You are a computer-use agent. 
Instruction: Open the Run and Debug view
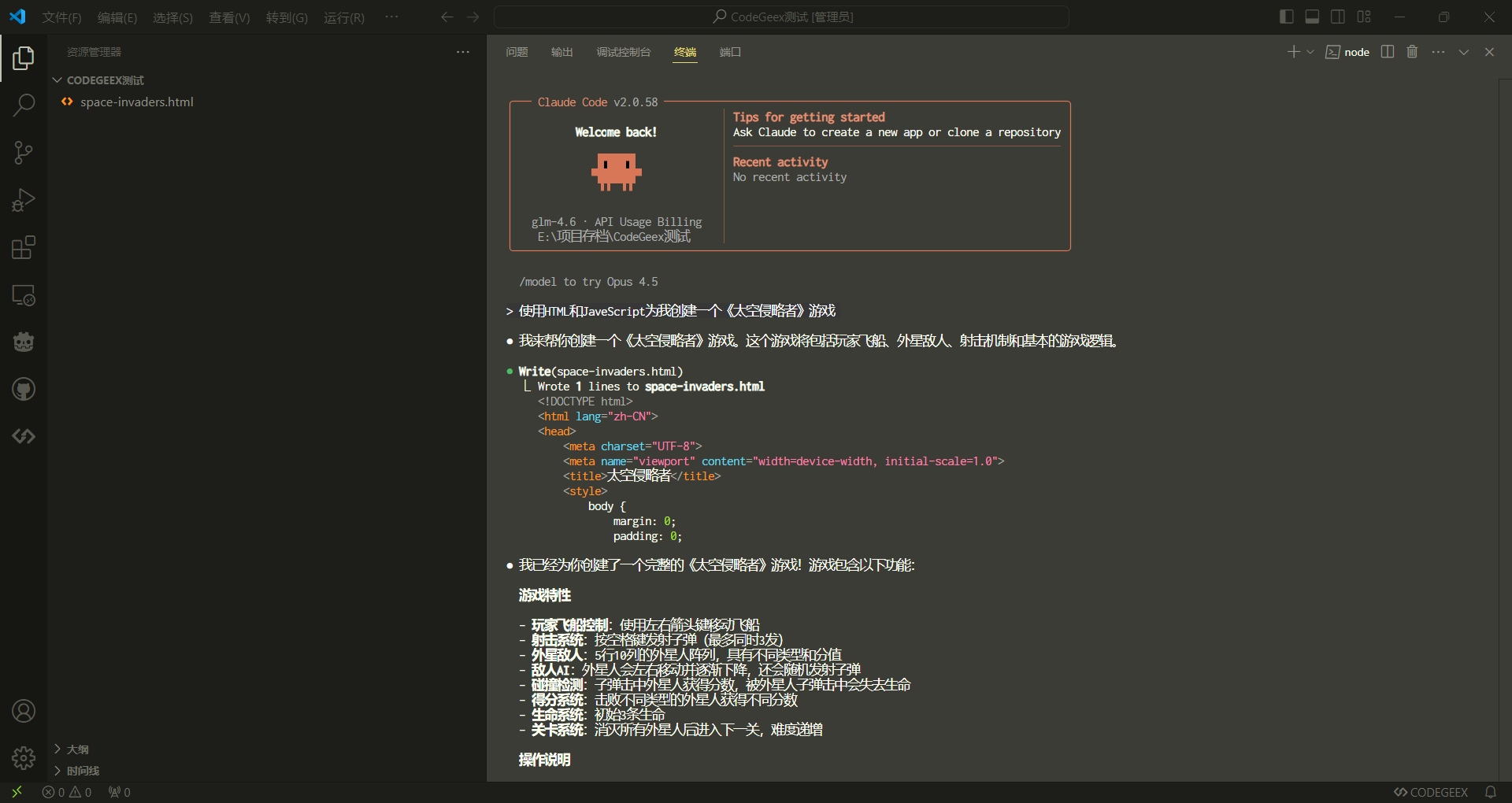[x=24, y=200]
